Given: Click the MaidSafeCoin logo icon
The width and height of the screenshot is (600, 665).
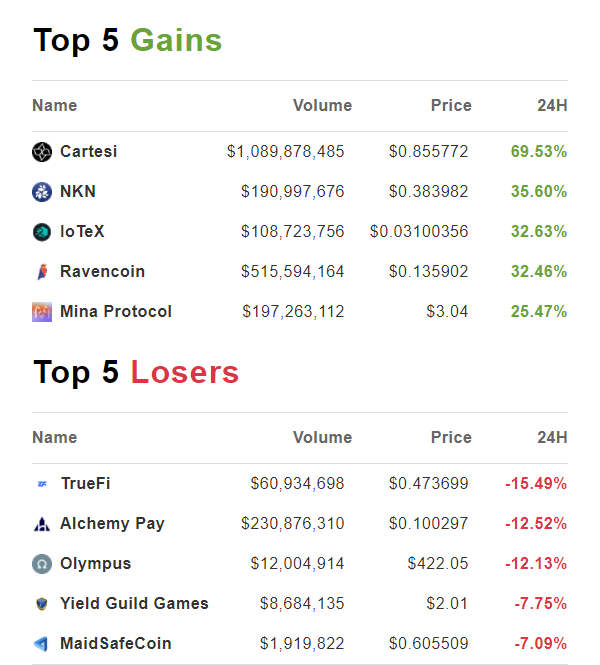Looking at the screenshot, I should click(x=41, y=644).
